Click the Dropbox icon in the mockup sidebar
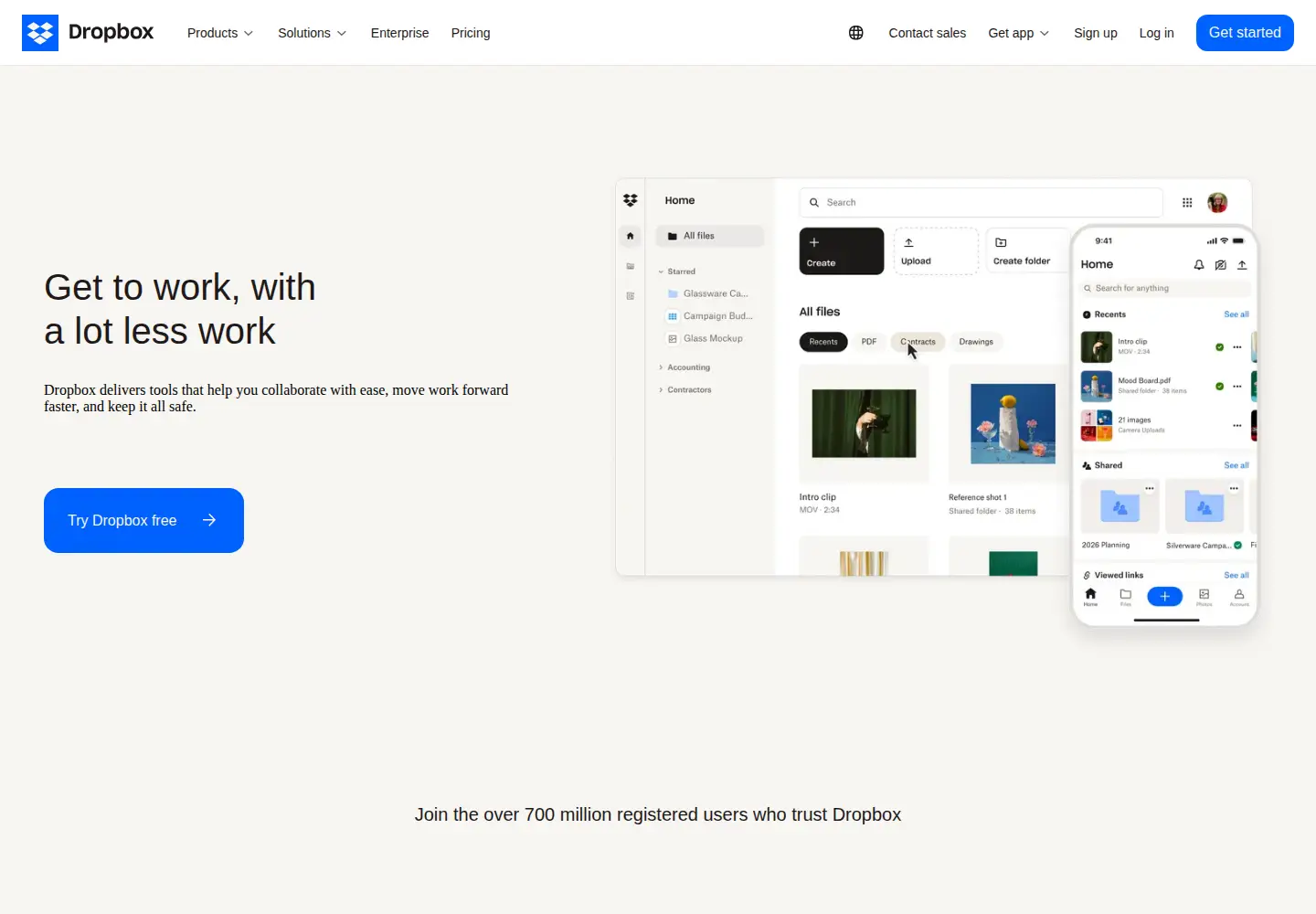Image resolution: width=1316 pixels, height=914 pixels. tap(631, 200)
